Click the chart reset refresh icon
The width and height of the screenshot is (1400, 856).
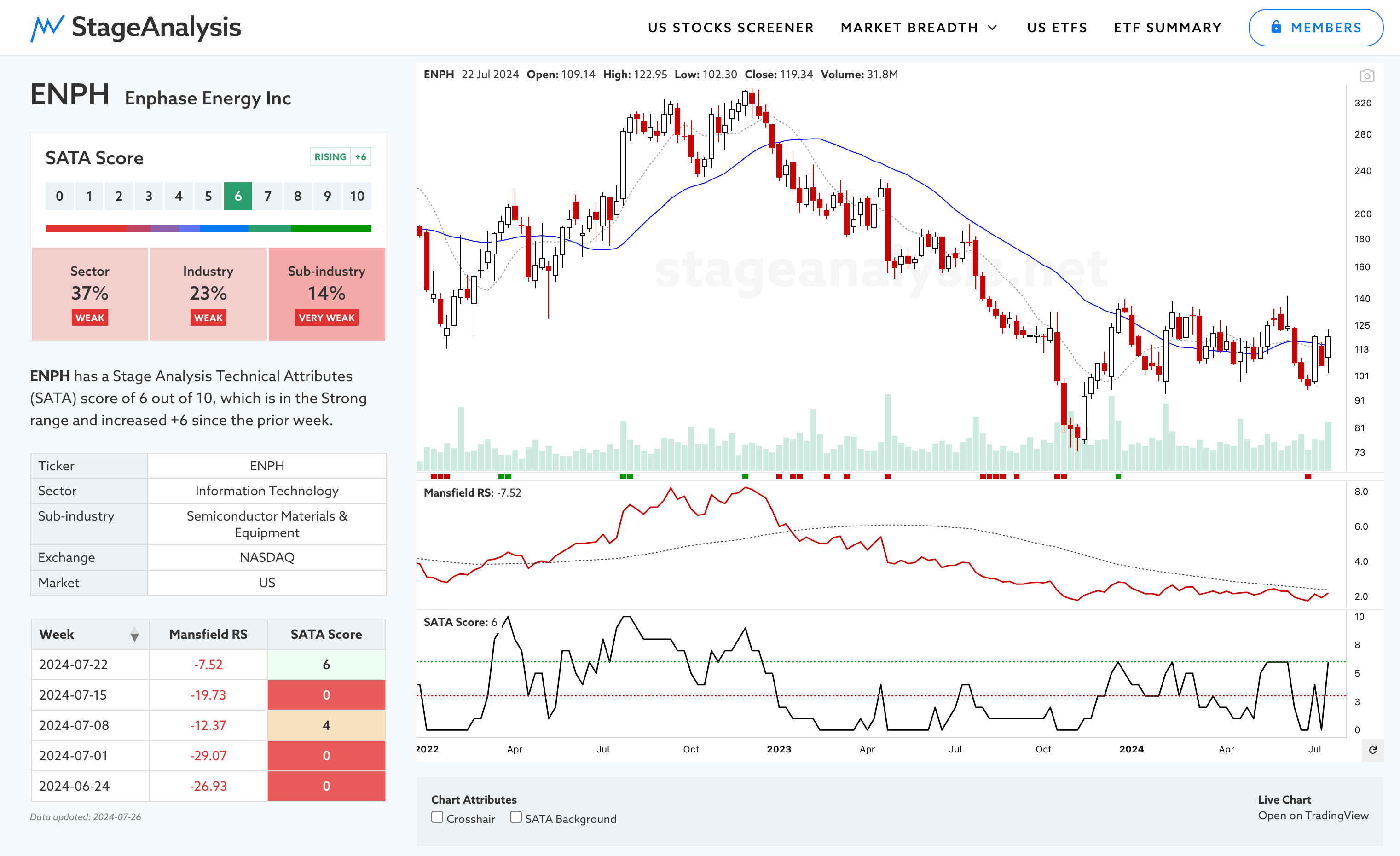(x=1372, y=750)
